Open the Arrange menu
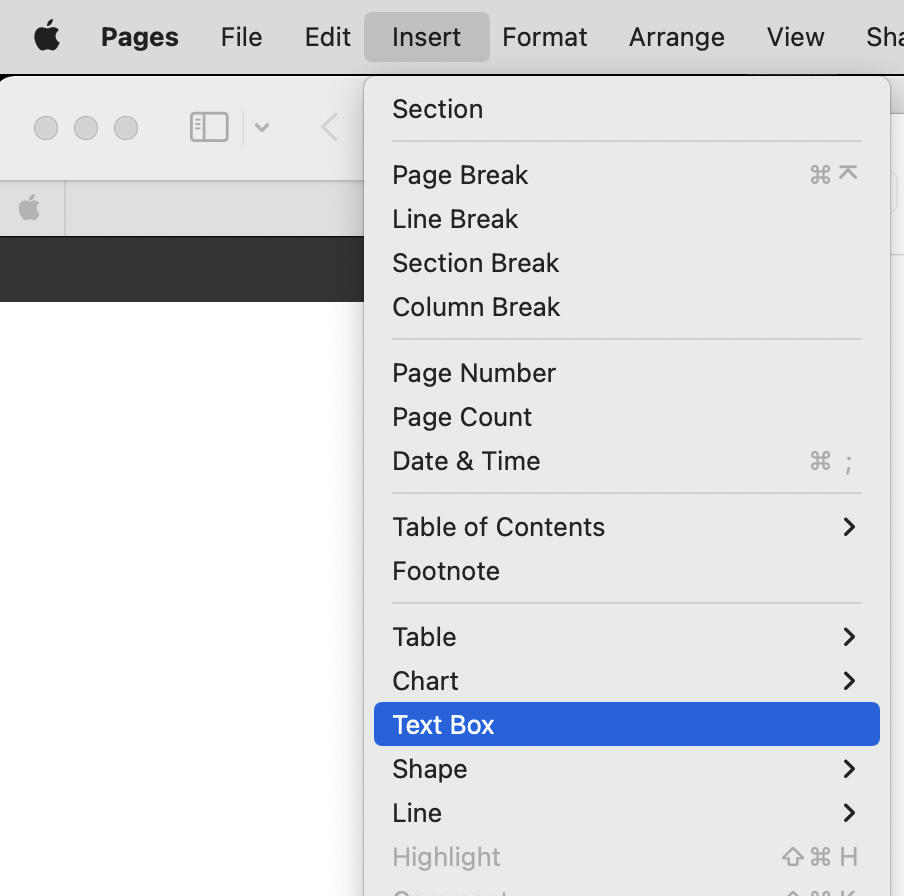This screenshot has width=904, height=896. [677, 37]
